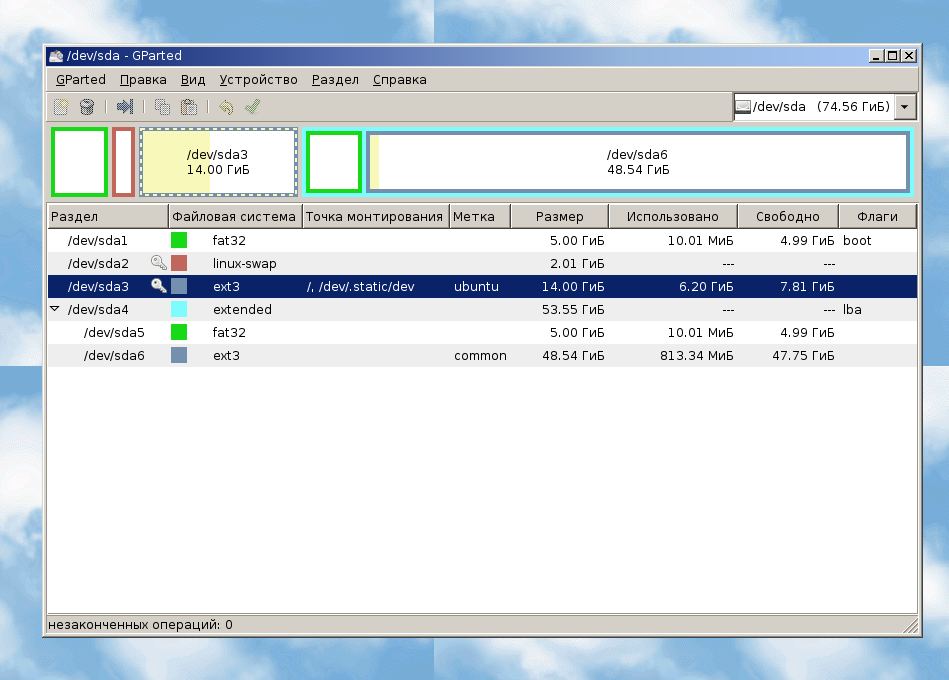Viewport: 949px width, 680px height.
Task: Open the Вид menu
Action: tap(193, 80)
